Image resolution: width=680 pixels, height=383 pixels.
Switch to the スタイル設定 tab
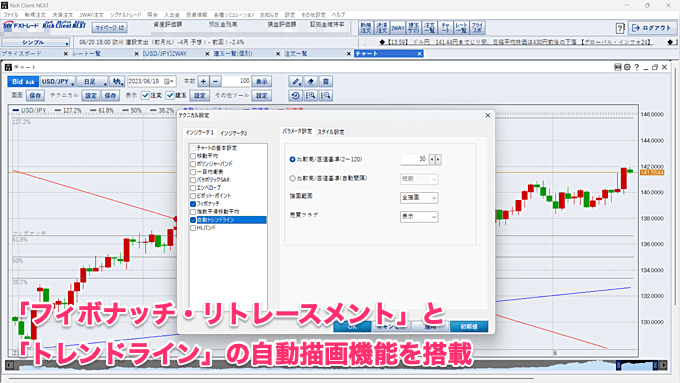[330, 132]
